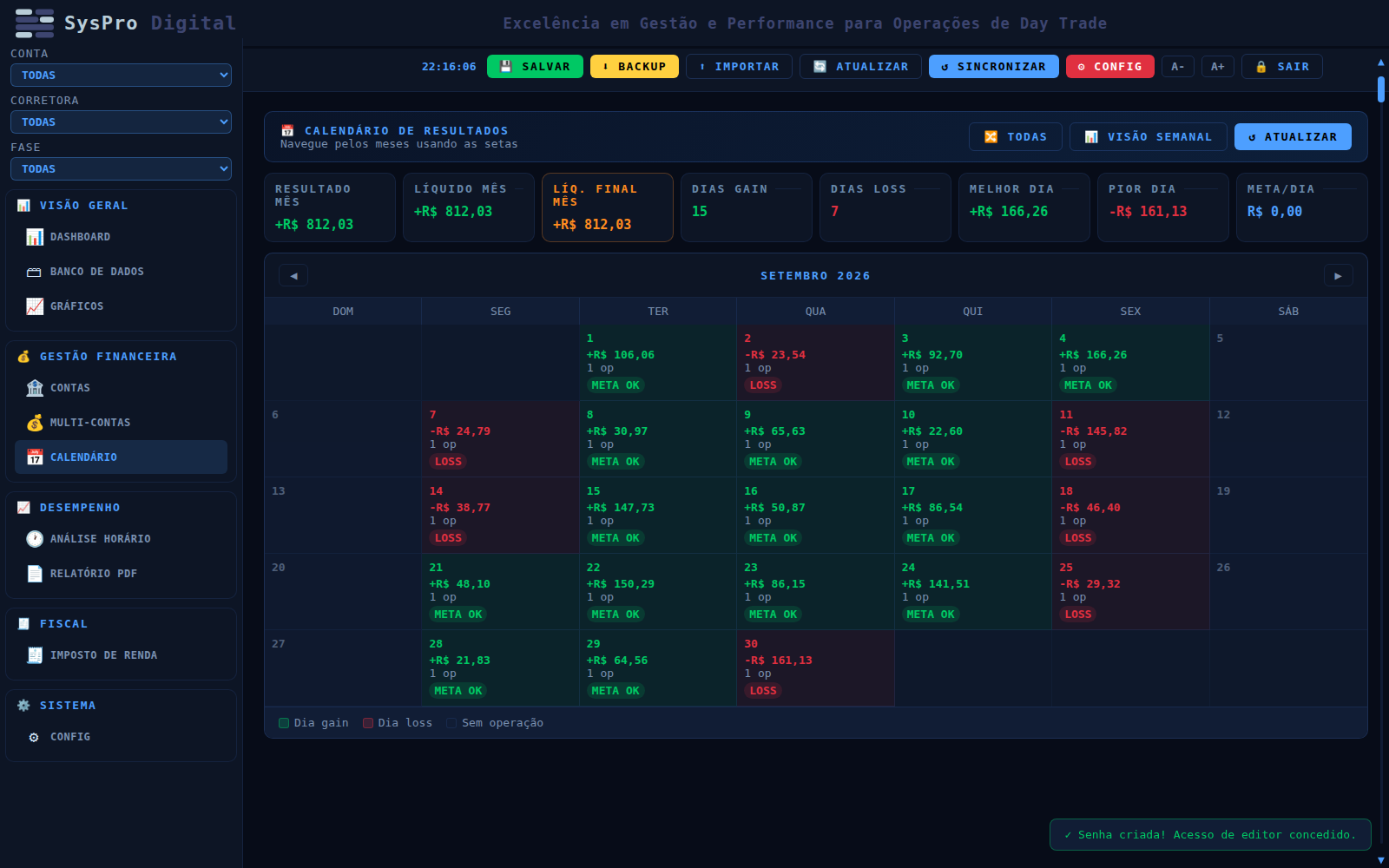Decrease font size with A- button
This screenshot has width=1389, height=868.
[x=1178, y=67]
